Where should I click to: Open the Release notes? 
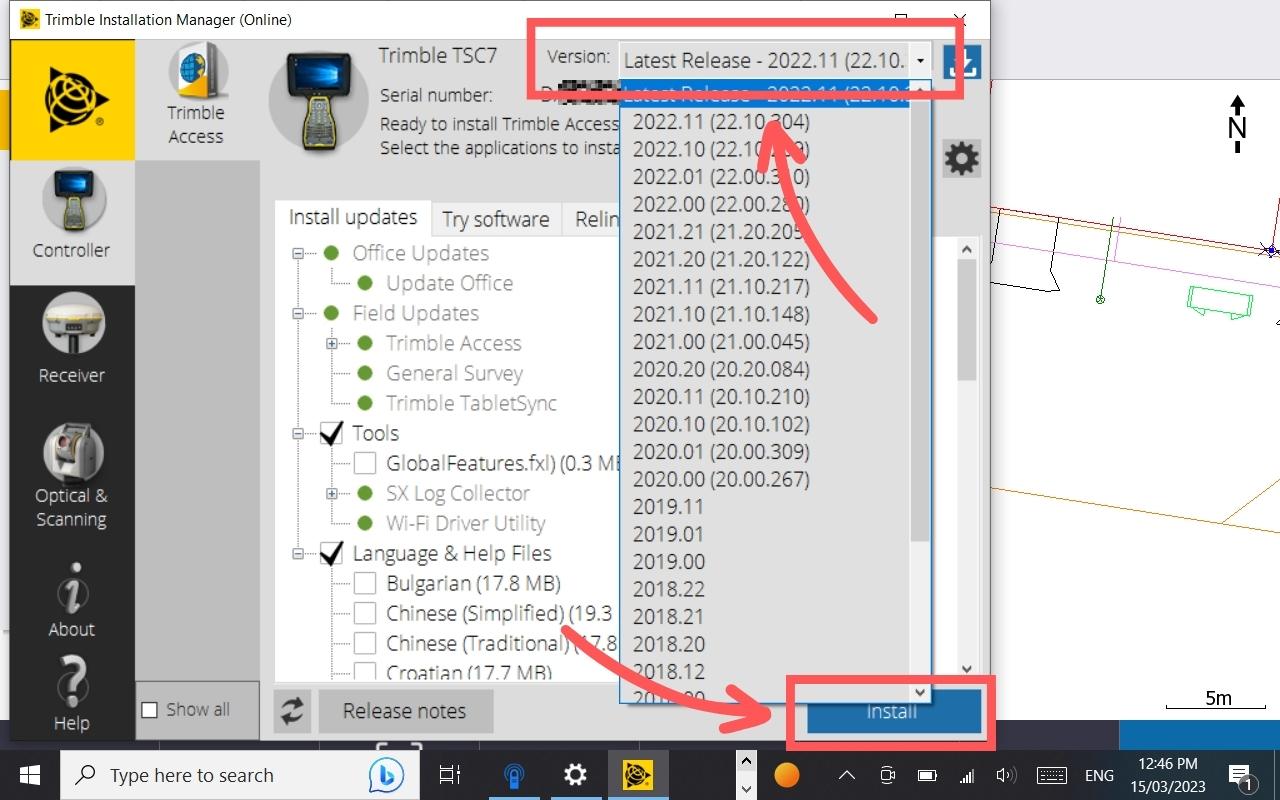tap(405, 711)
